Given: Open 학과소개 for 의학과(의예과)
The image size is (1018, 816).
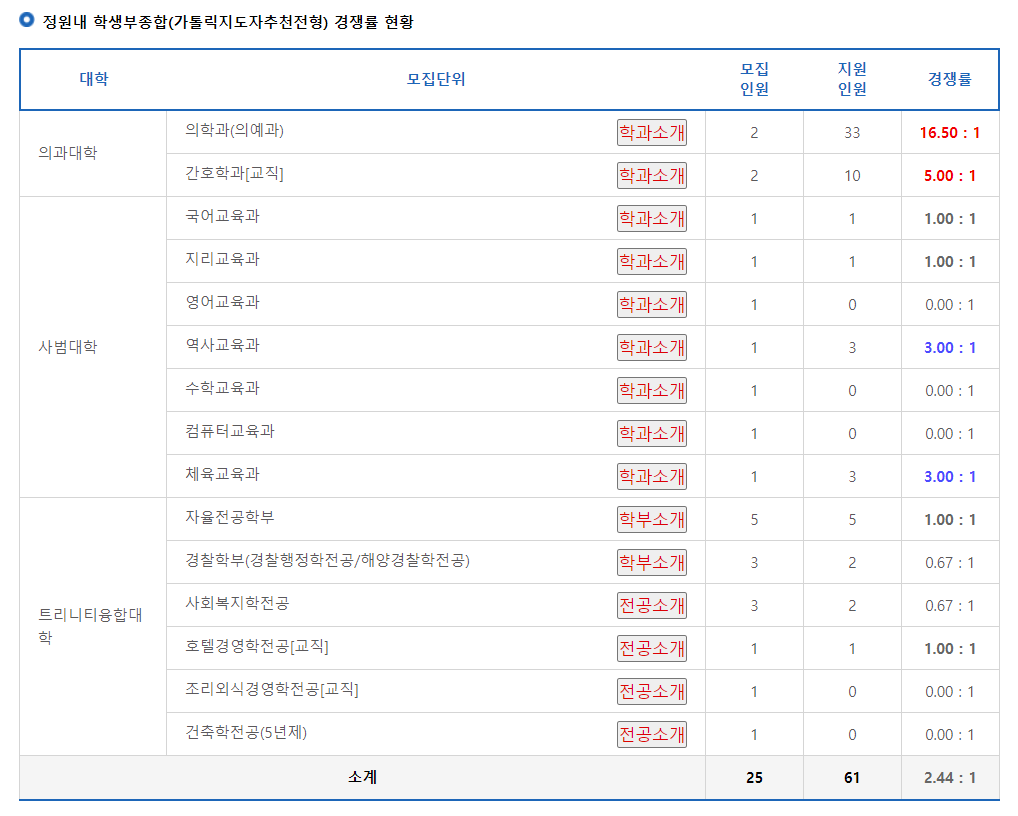Looking at the screenshot, I should click(x=651, y=131).
